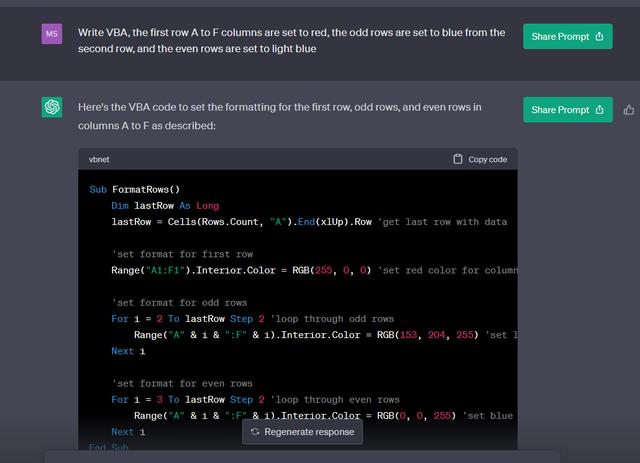Click share arrow icon on the response's button

coord(599,110)
